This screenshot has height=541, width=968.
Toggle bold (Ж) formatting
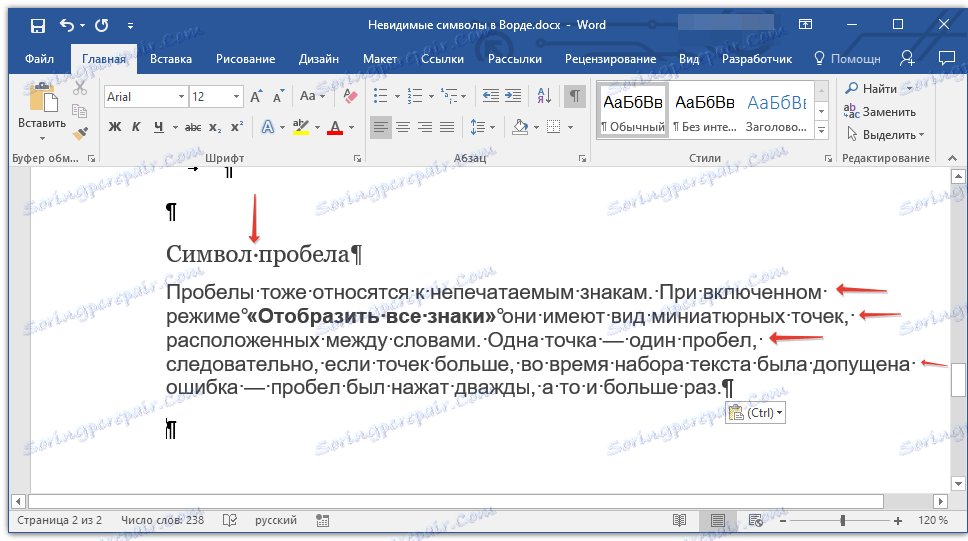click(x=114, y=127)
